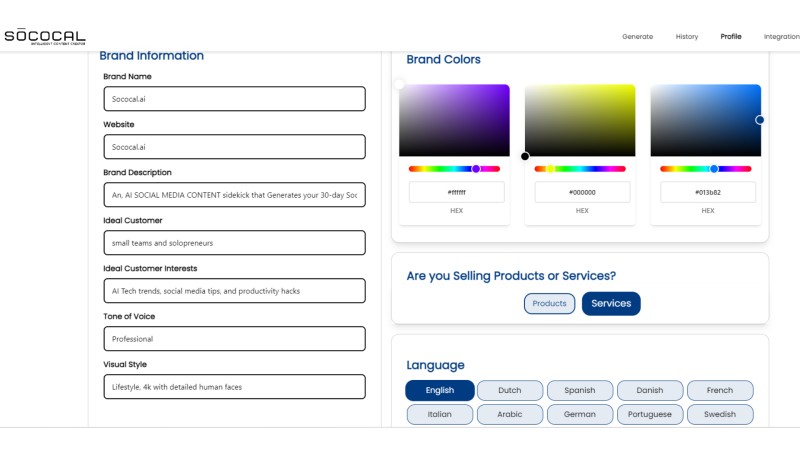The image size is (800, 450).
Task: Click the black picker handle in second color panel
Action: click(525, 156)
